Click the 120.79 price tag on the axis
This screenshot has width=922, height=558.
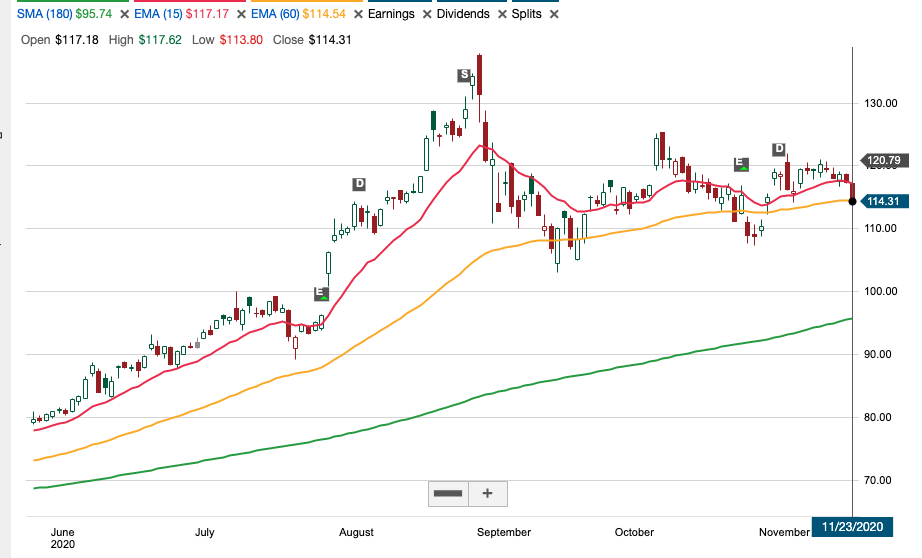(884, 160)
